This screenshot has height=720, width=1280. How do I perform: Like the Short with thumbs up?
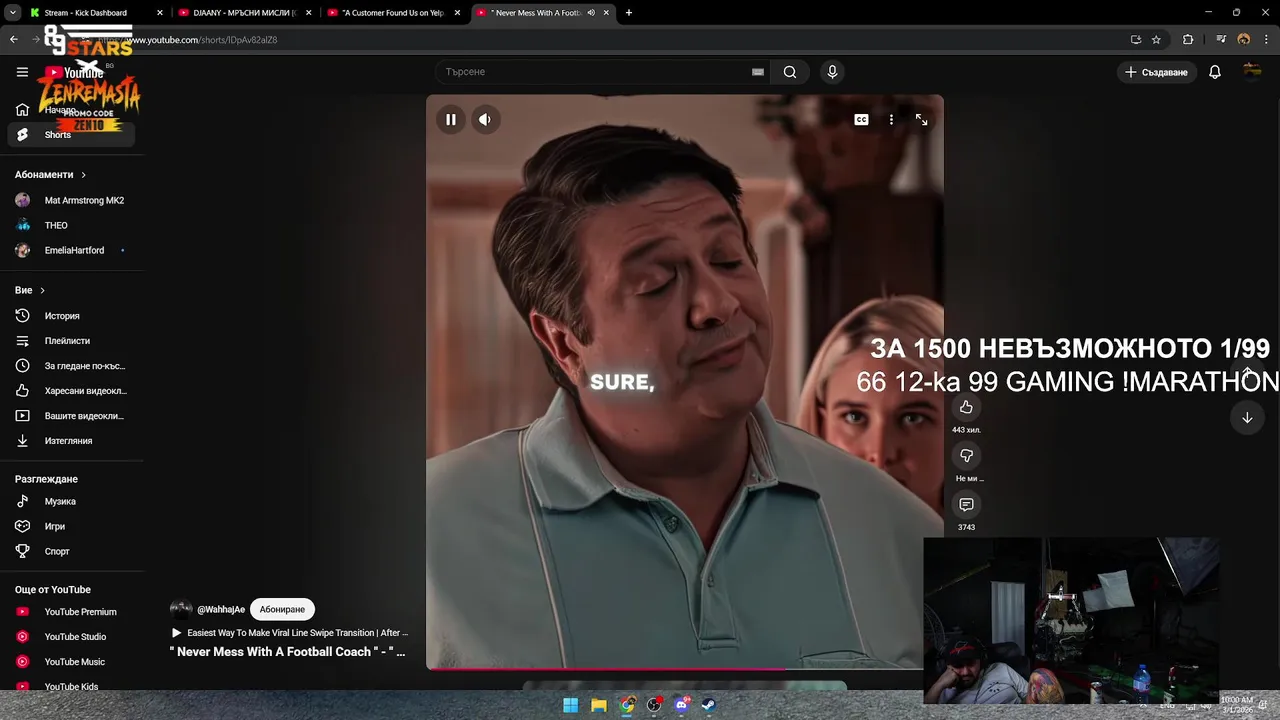966,407
